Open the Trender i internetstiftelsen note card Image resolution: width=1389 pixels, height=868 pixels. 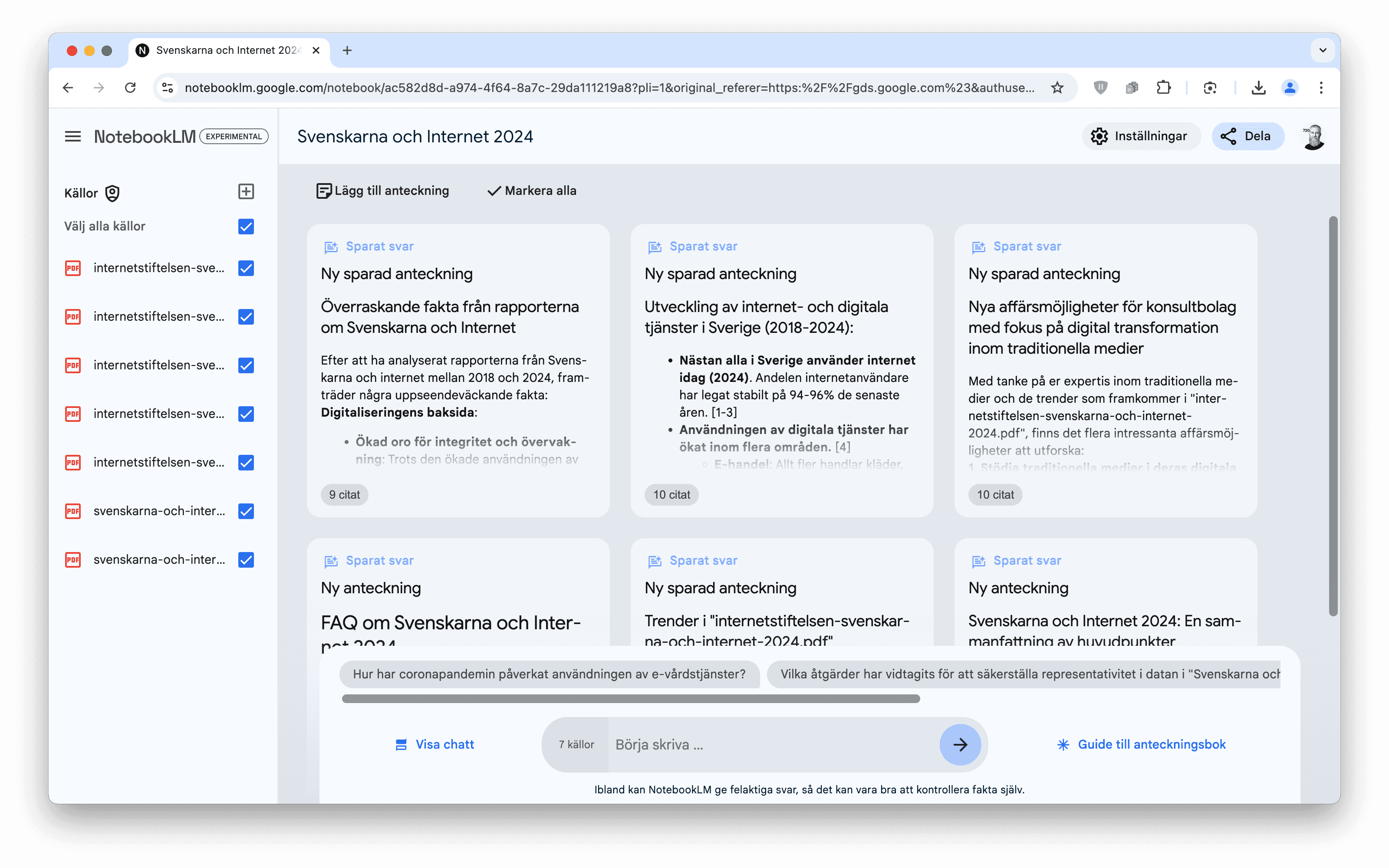[782, 592]
